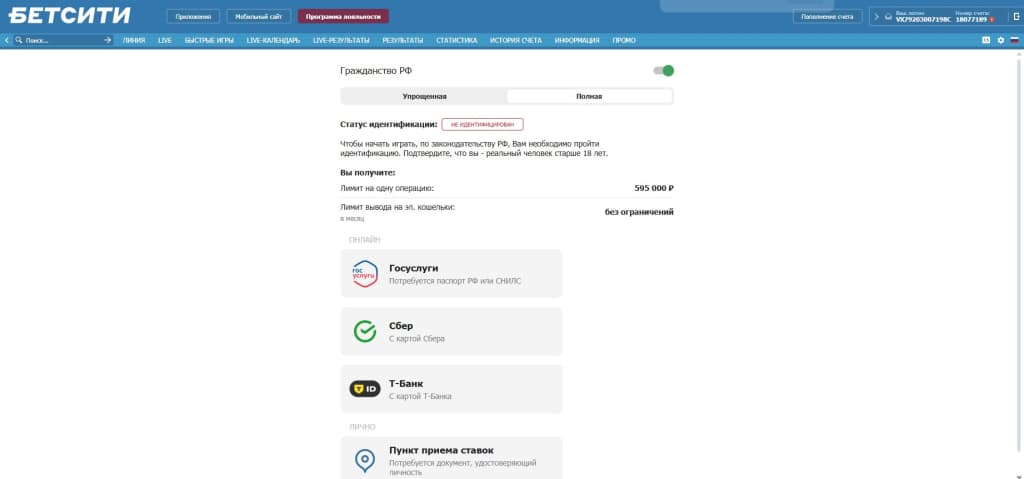Image resolution: width=1024 pixels, height=479 pixels.
Task: Submit search with the right arrow
Action: tap(108, 41)
